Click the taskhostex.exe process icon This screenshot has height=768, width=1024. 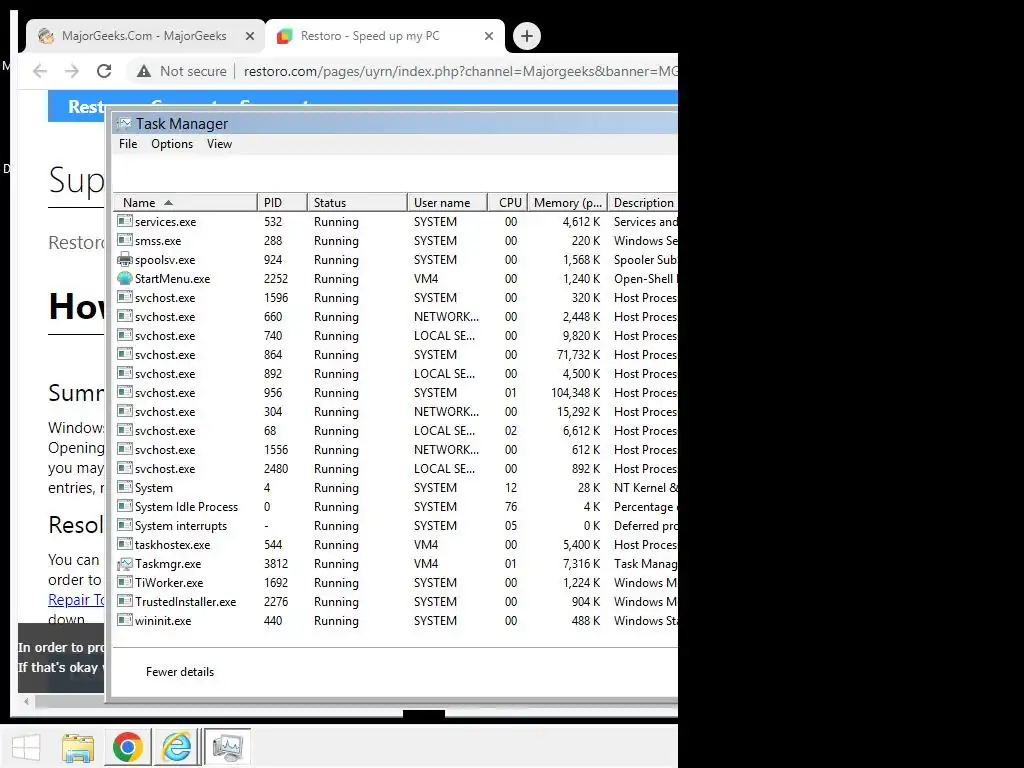tap(125, 545)
